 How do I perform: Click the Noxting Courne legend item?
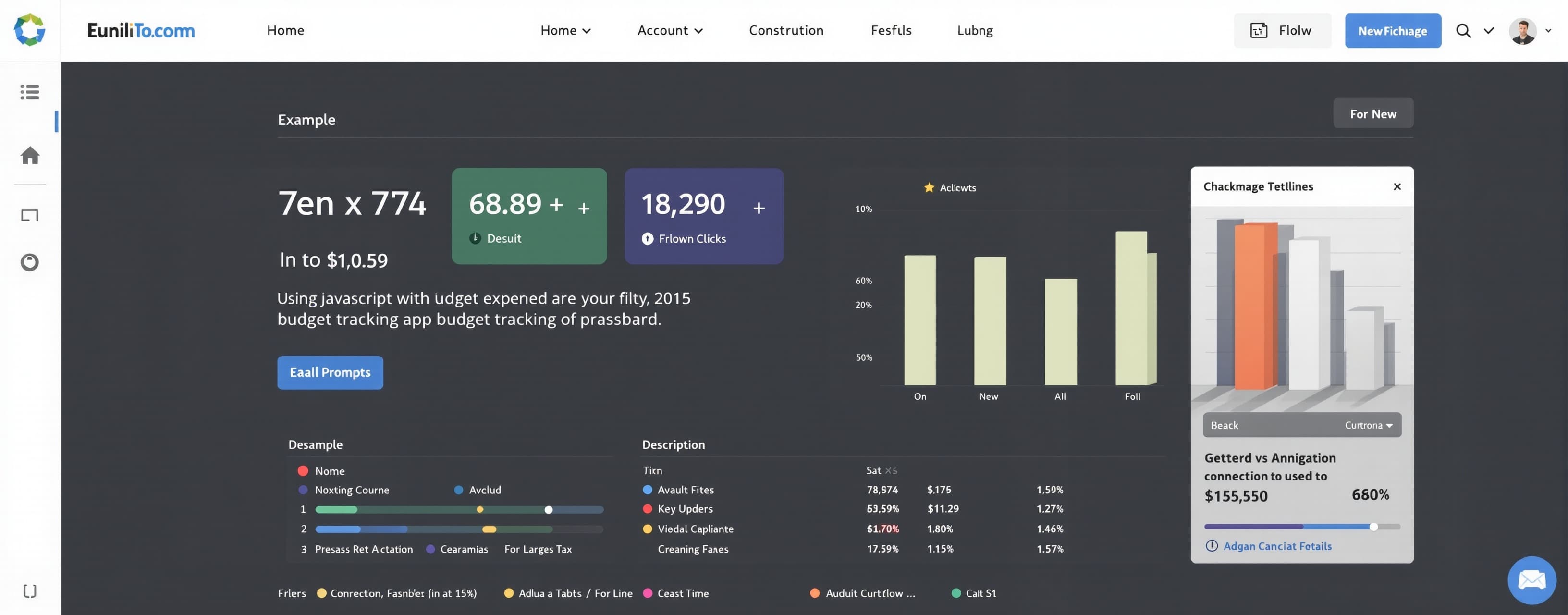[352, 490]
